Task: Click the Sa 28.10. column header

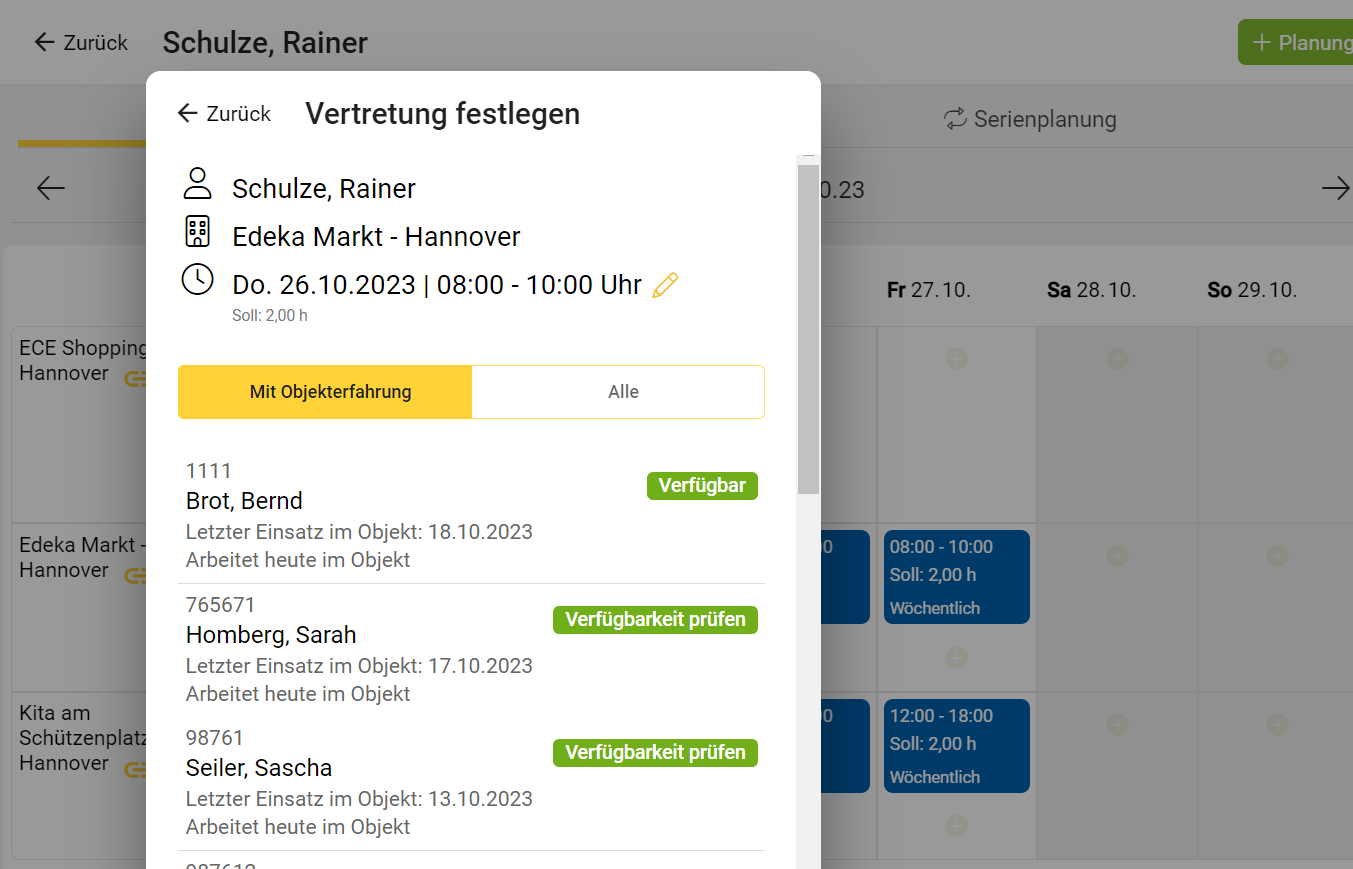Action: pos(1091,291)
